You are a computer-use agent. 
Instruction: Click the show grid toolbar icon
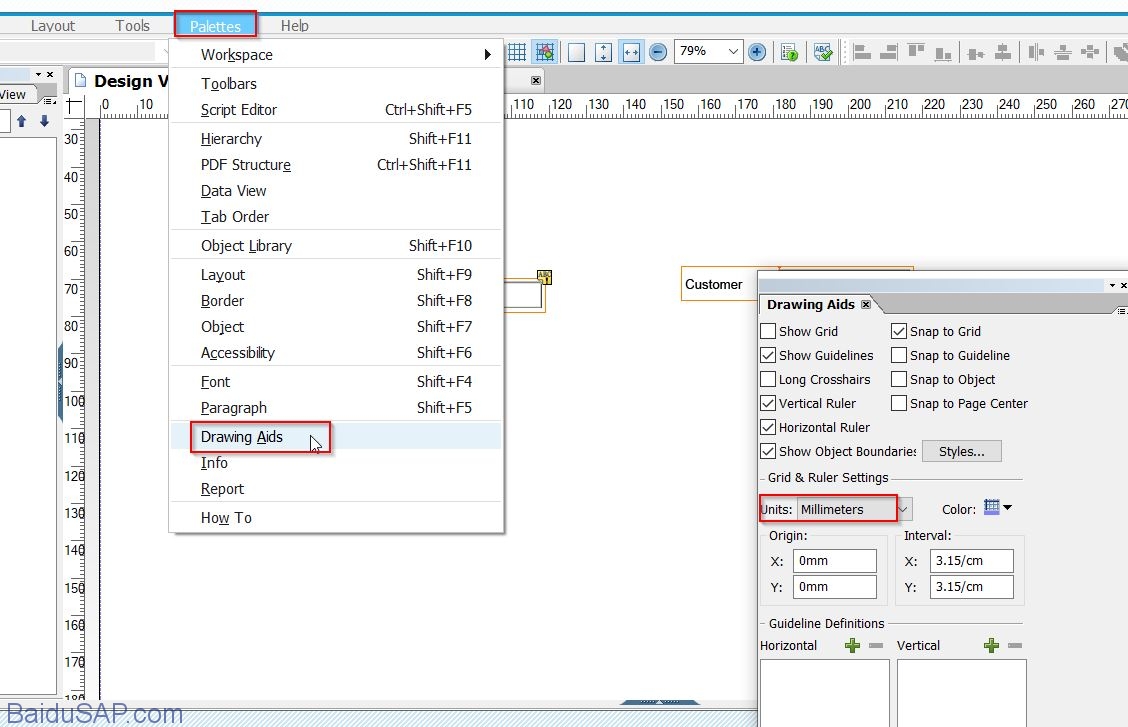(x=517, y=52)
